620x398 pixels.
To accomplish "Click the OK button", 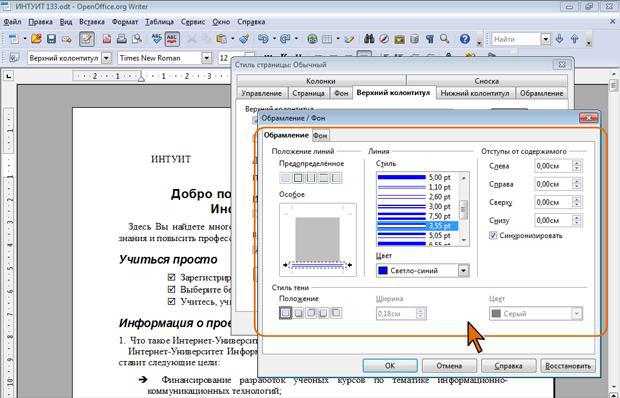I will pyautogui.click(x=390, y=366).
